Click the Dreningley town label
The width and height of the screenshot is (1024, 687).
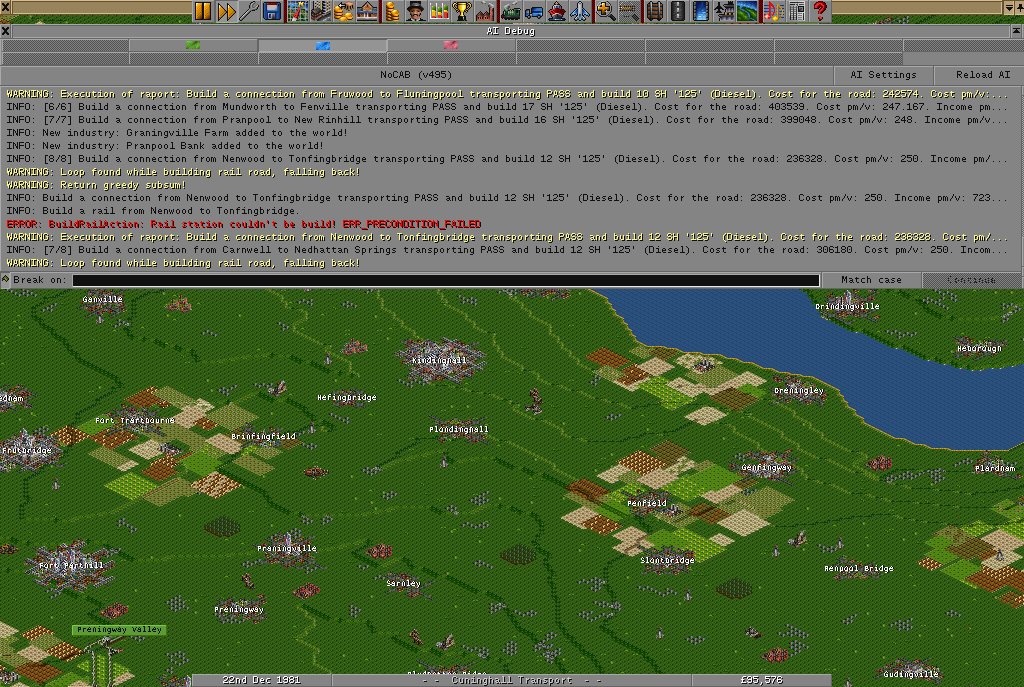pos(799,391)
